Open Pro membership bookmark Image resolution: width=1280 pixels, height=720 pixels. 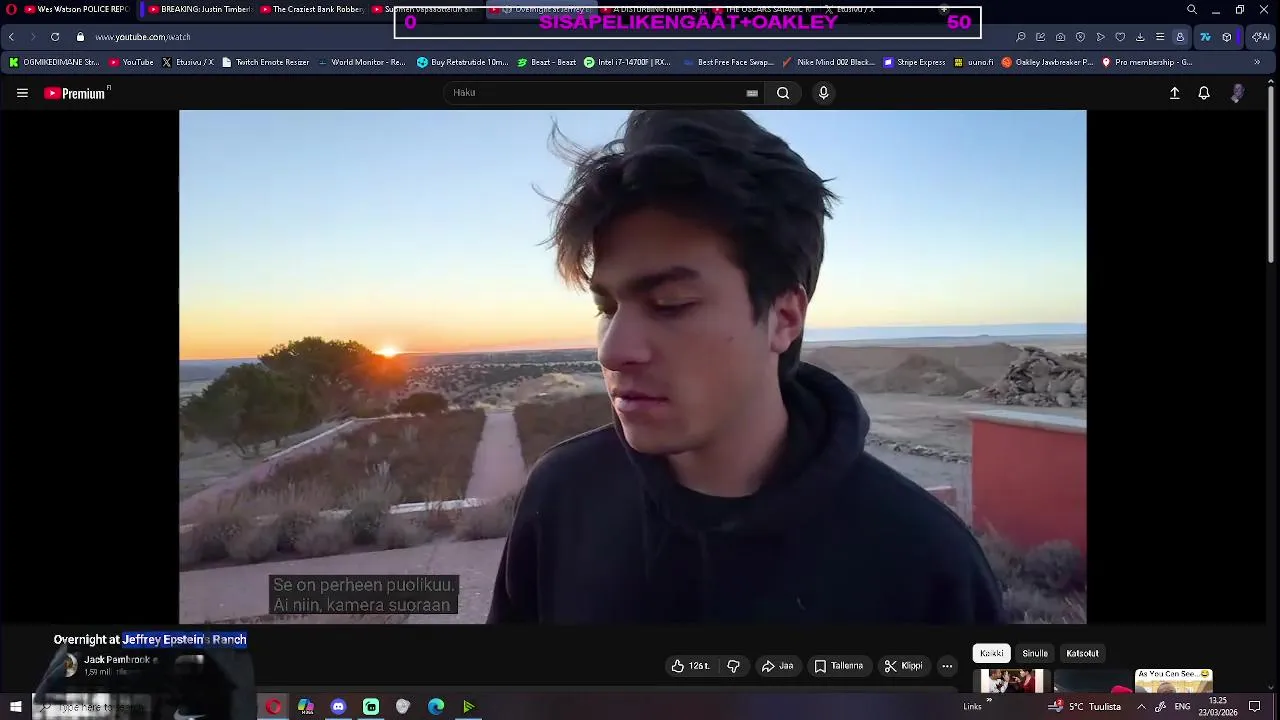[1147, 62]
